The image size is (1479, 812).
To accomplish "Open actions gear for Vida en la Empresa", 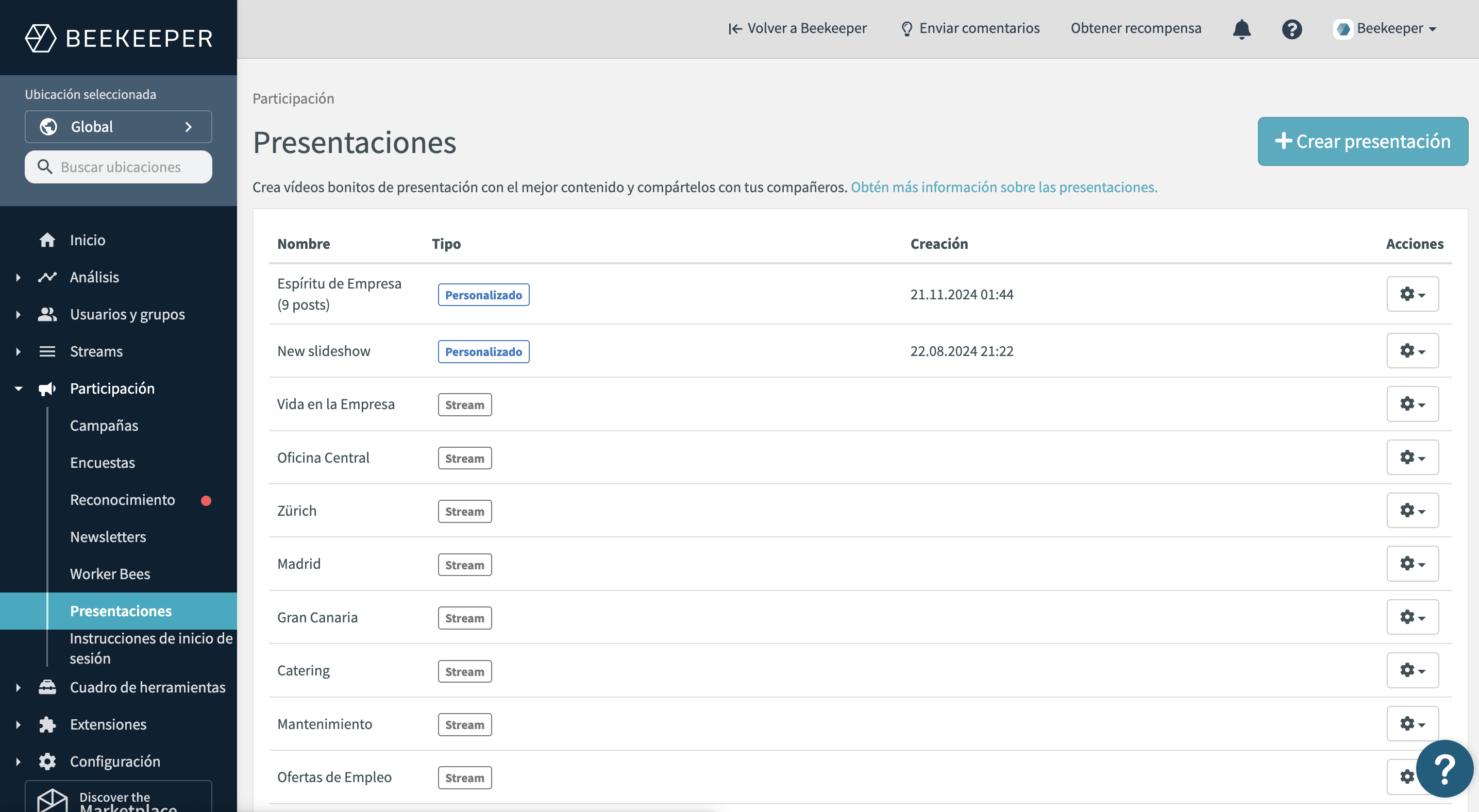I will tap(1413, 404).
